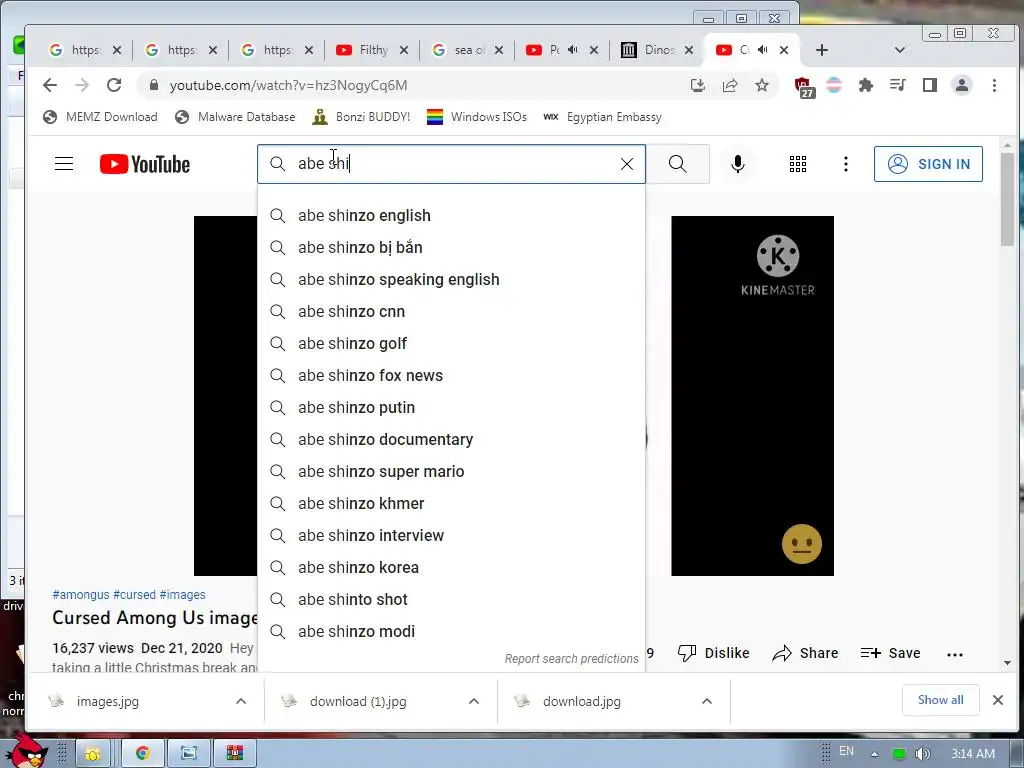Clear the search box with the X

pos(626,164)
